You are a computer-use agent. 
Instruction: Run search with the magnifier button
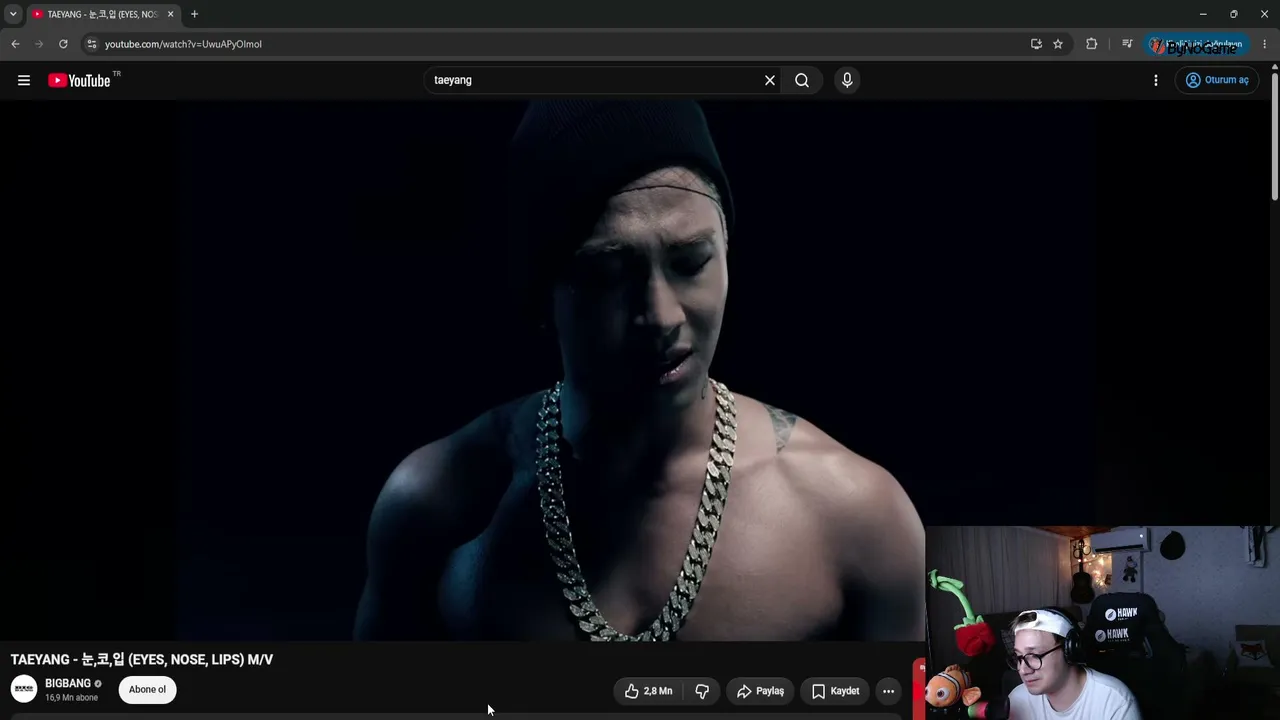(x=802, y=80)
